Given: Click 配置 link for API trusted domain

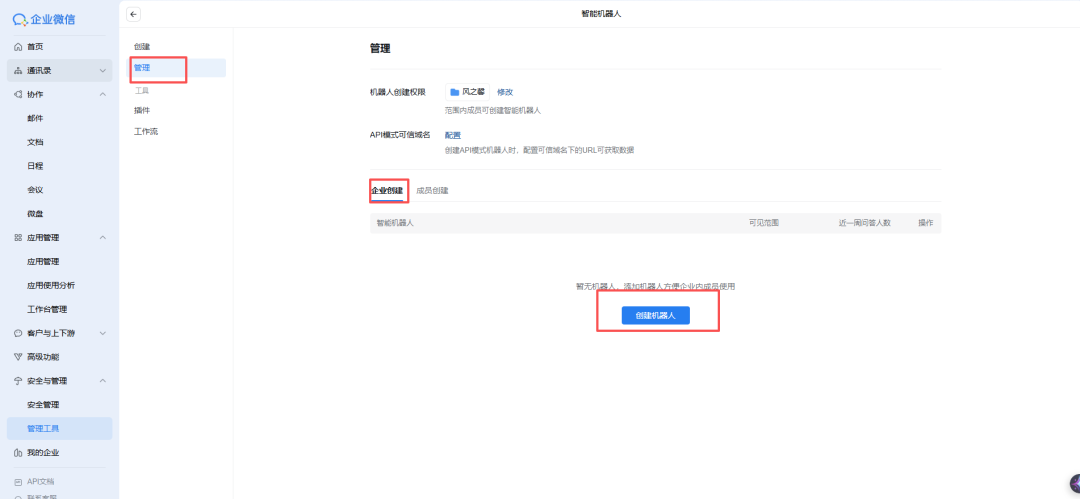Looking at the screenshot, I should (453, 135).
